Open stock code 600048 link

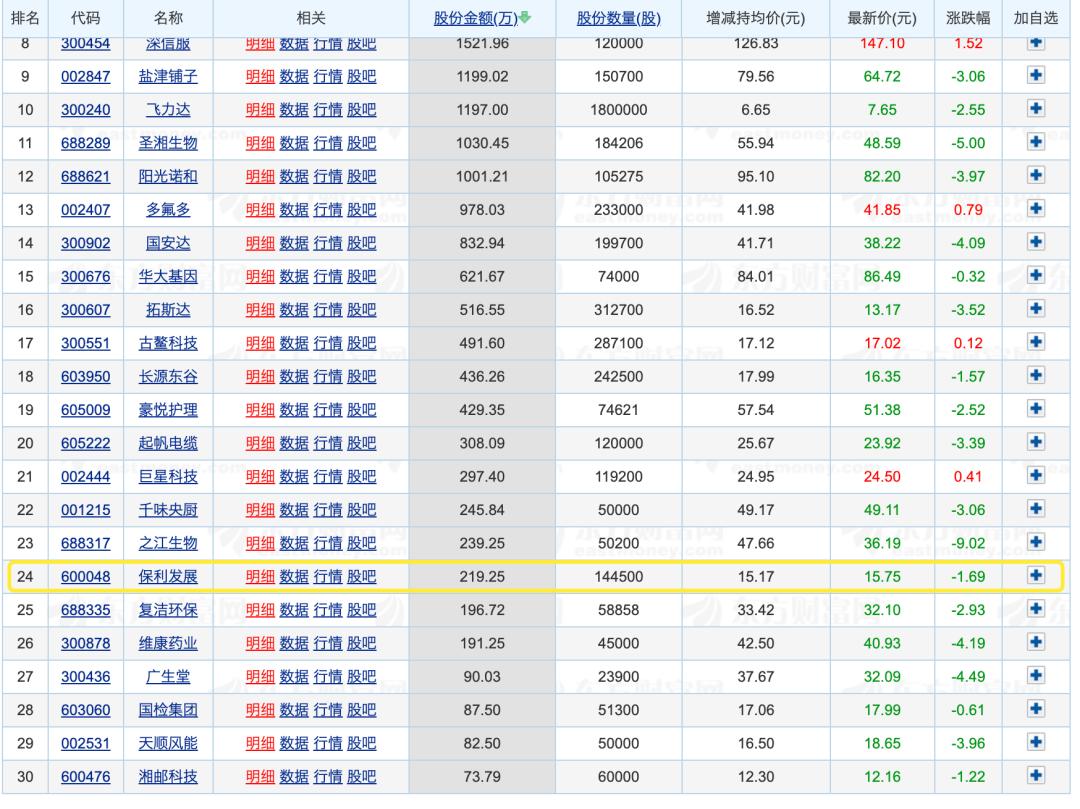85,577
